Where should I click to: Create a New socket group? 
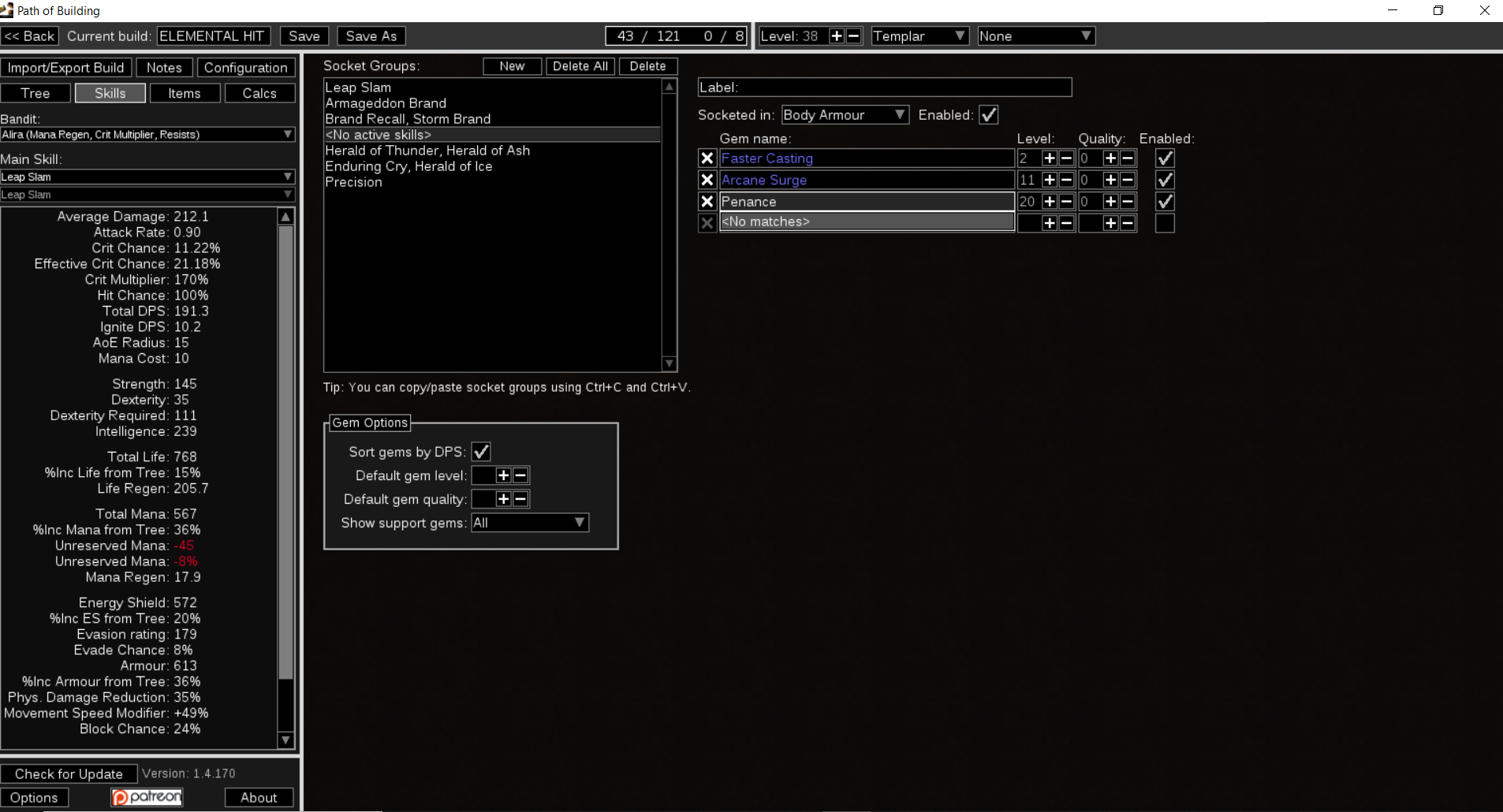pos(511,66)
